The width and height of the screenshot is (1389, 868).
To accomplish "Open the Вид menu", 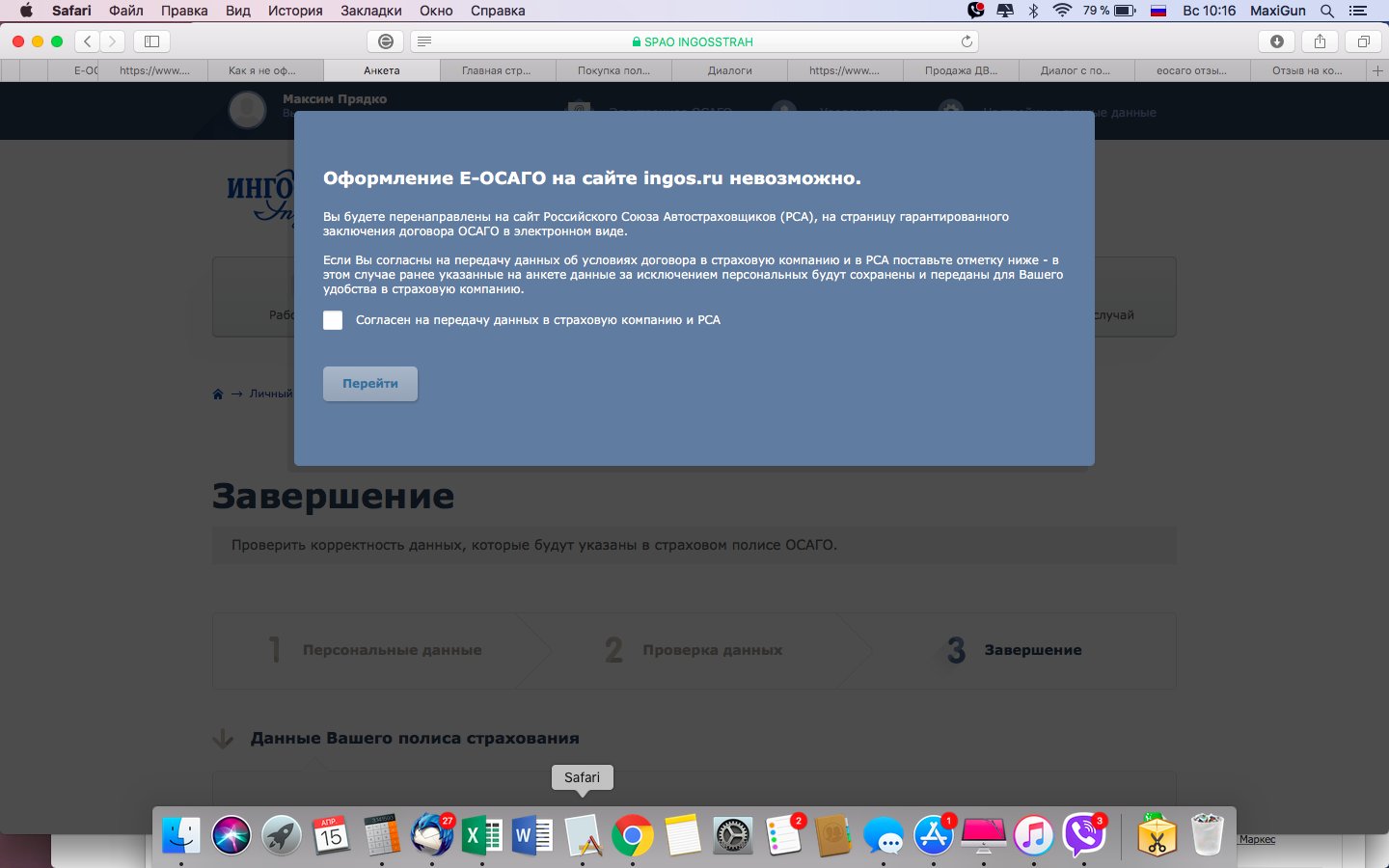I will tap(237, 11).
